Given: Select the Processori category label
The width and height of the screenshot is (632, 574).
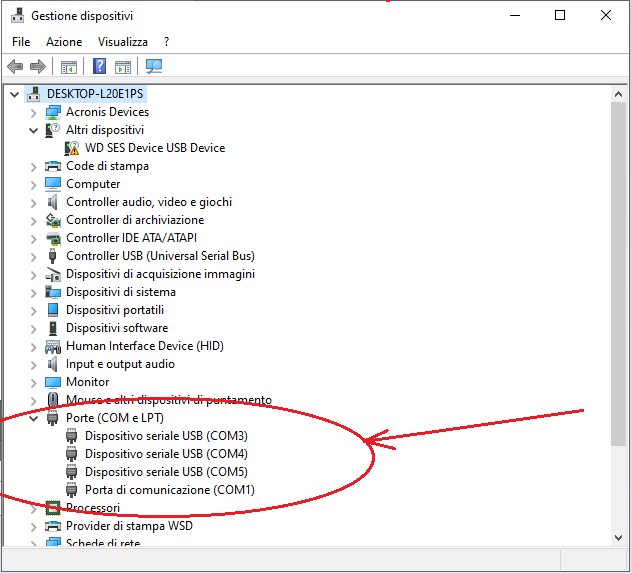Looking at the screenshot, I should click(93, 508).
